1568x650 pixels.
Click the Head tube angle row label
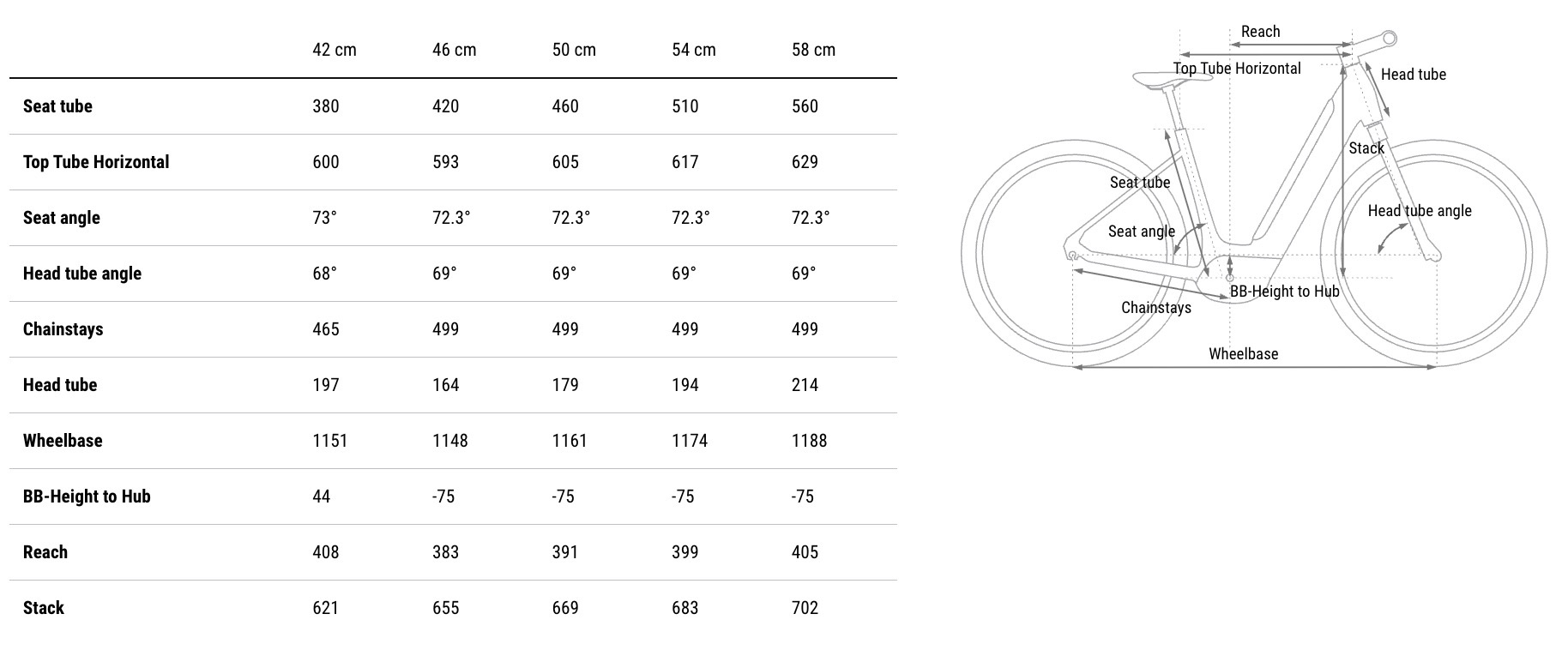point(82,274)
